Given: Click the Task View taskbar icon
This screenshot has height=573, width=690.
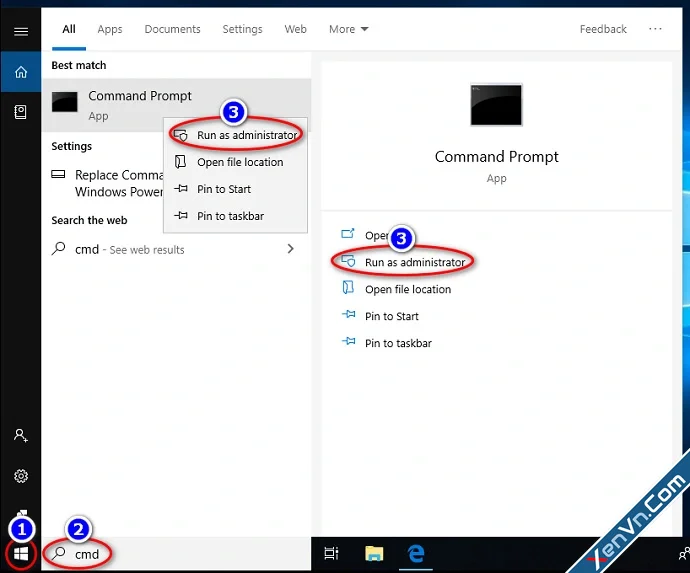Looking at the screenshot, I should point(331,553).
